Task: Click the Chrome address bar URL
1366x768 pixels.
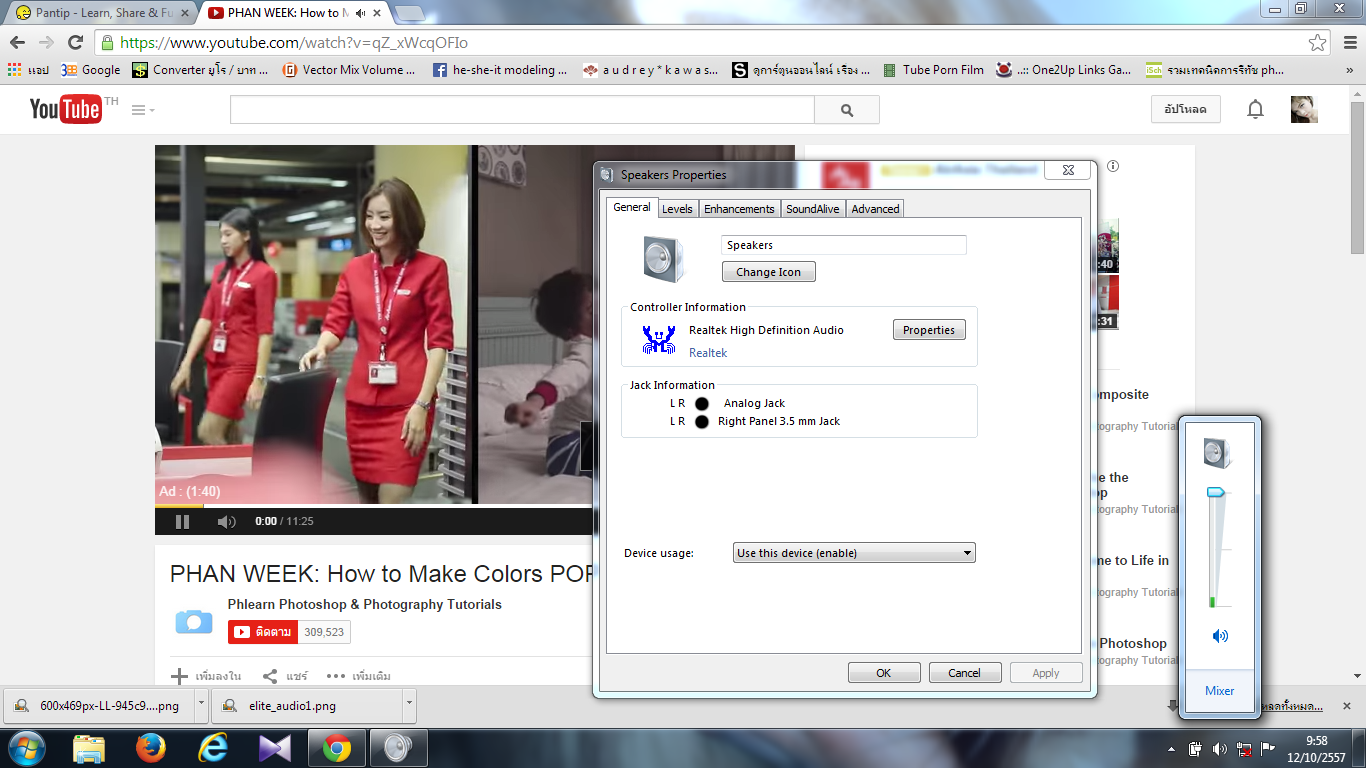Action: 294,43
